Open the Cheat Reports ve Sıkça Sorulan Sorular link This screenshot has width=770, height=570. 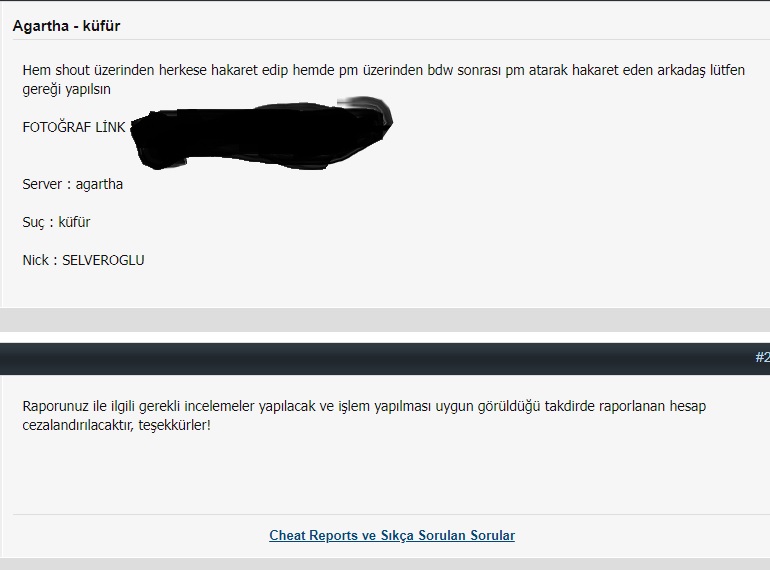[392, 535]
